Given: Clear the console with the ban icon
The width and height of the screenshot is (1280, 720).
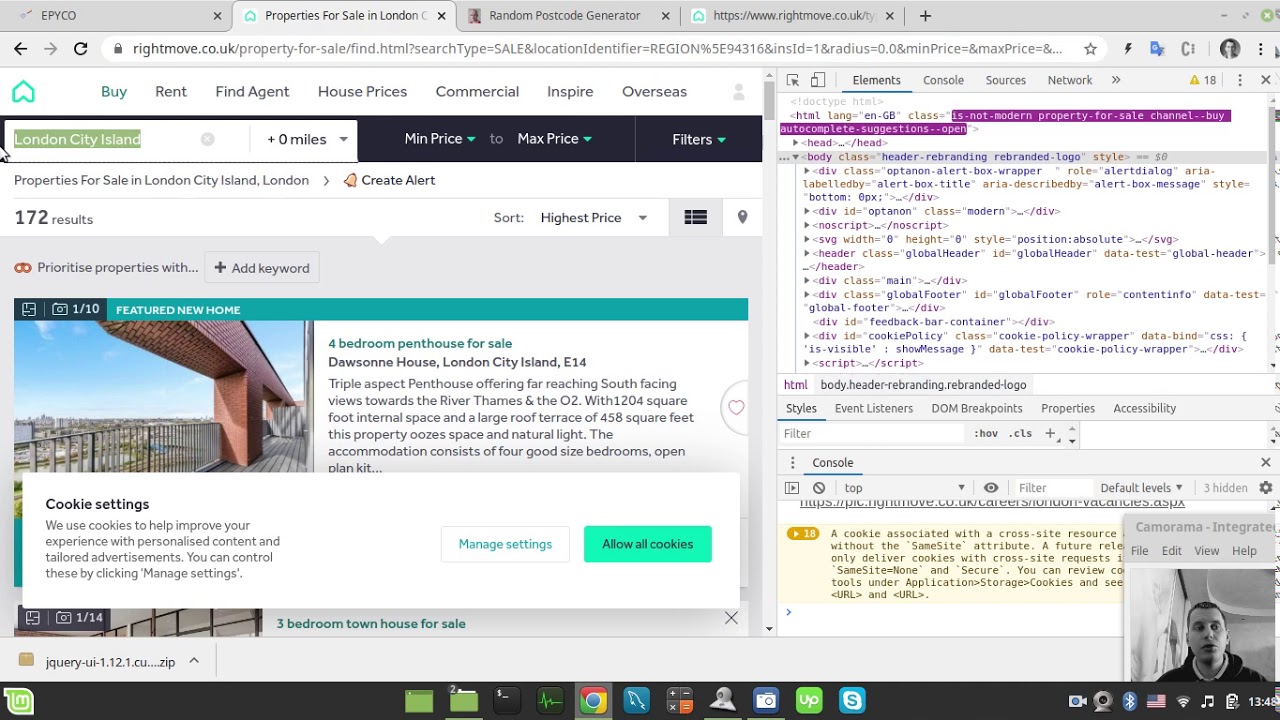Looking at the screenshot, I should point(819,488).
